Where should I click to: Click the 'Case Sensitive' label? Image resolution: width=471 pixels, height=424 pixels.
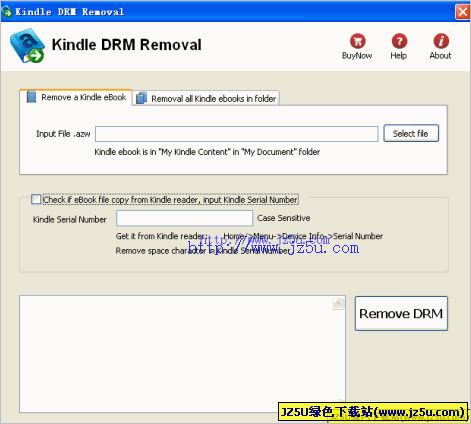coord(283,218)
